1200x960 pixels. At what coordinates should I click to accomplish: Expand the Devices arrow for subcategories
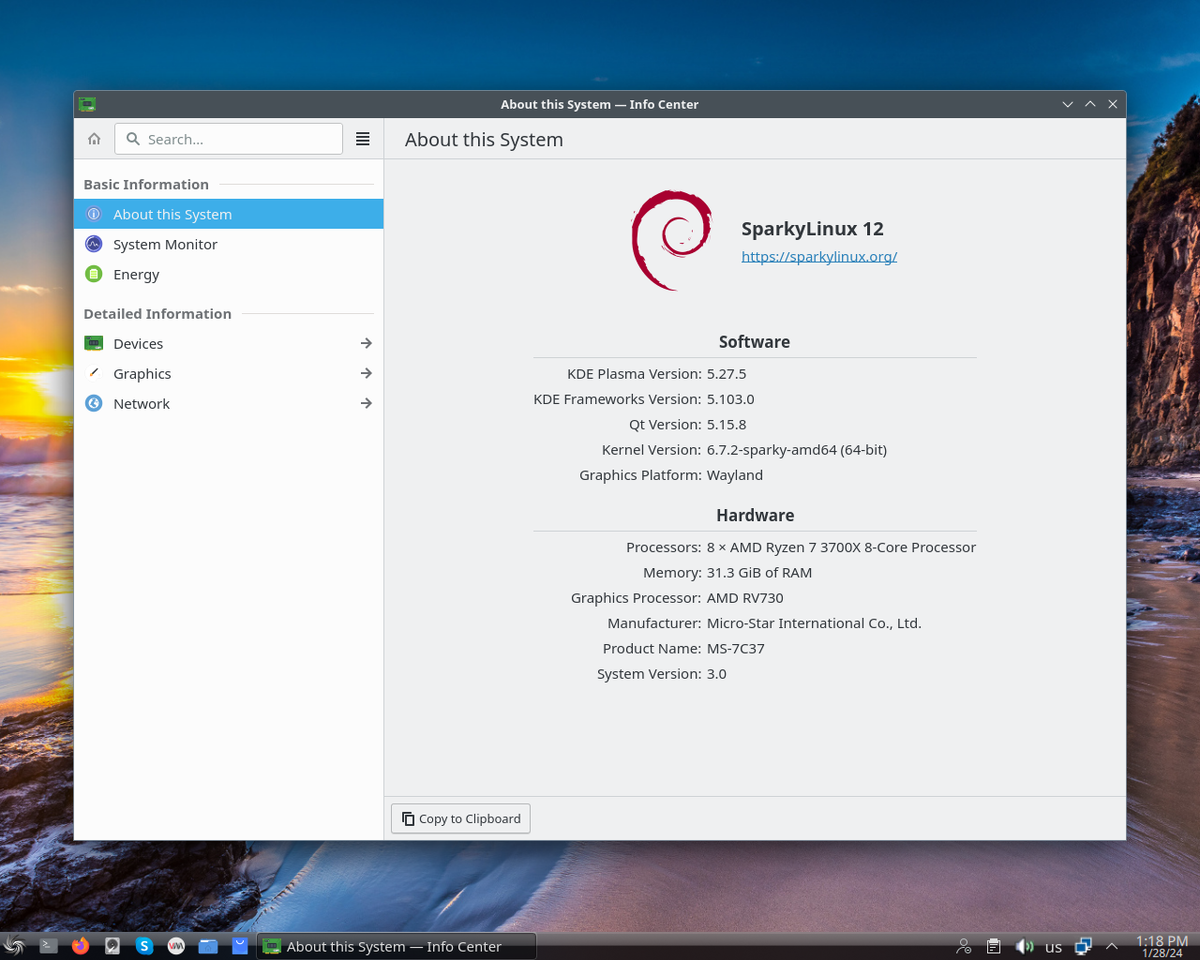(x=366, y=343)
